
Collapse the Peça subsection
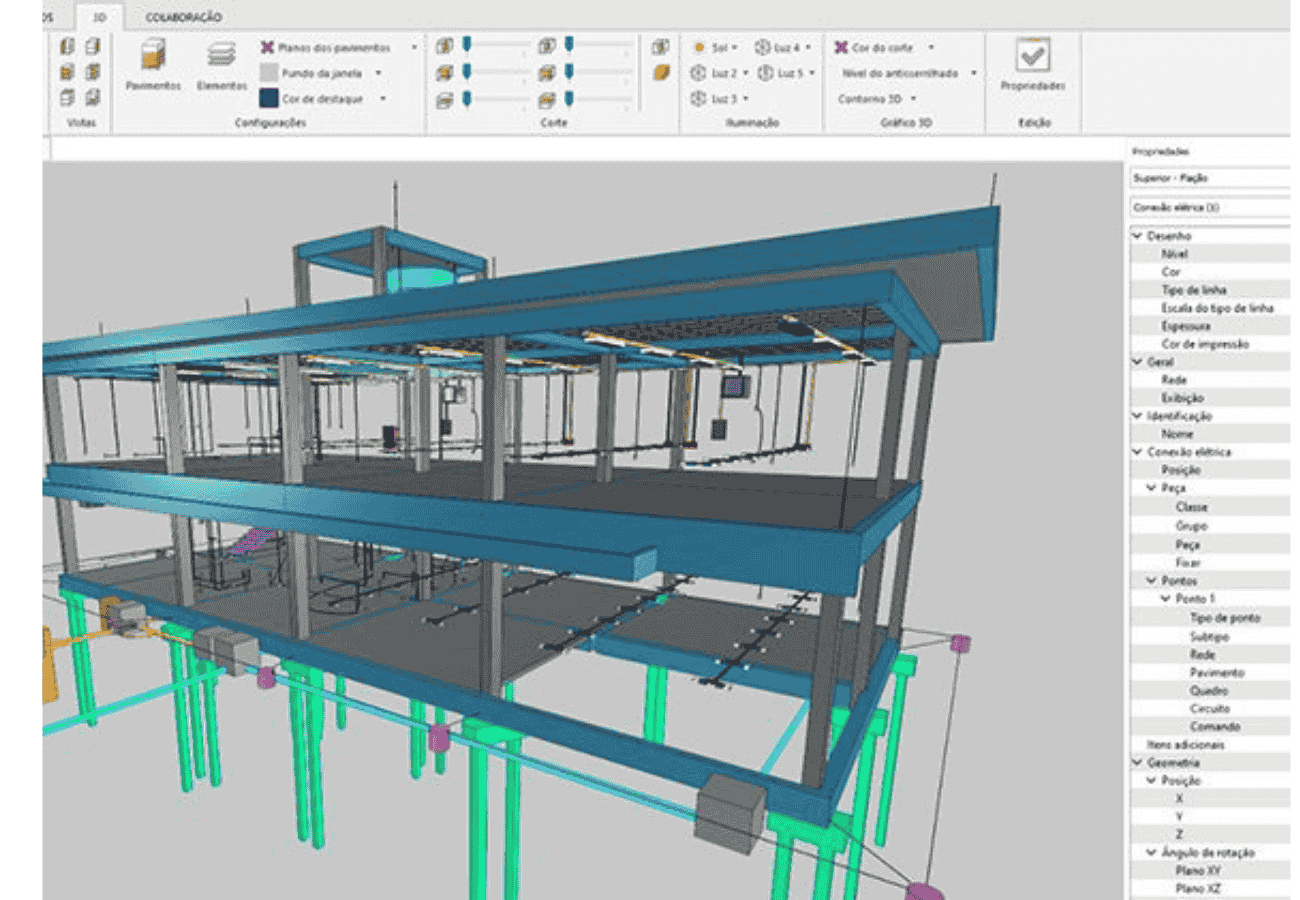tap(1151, 488)
